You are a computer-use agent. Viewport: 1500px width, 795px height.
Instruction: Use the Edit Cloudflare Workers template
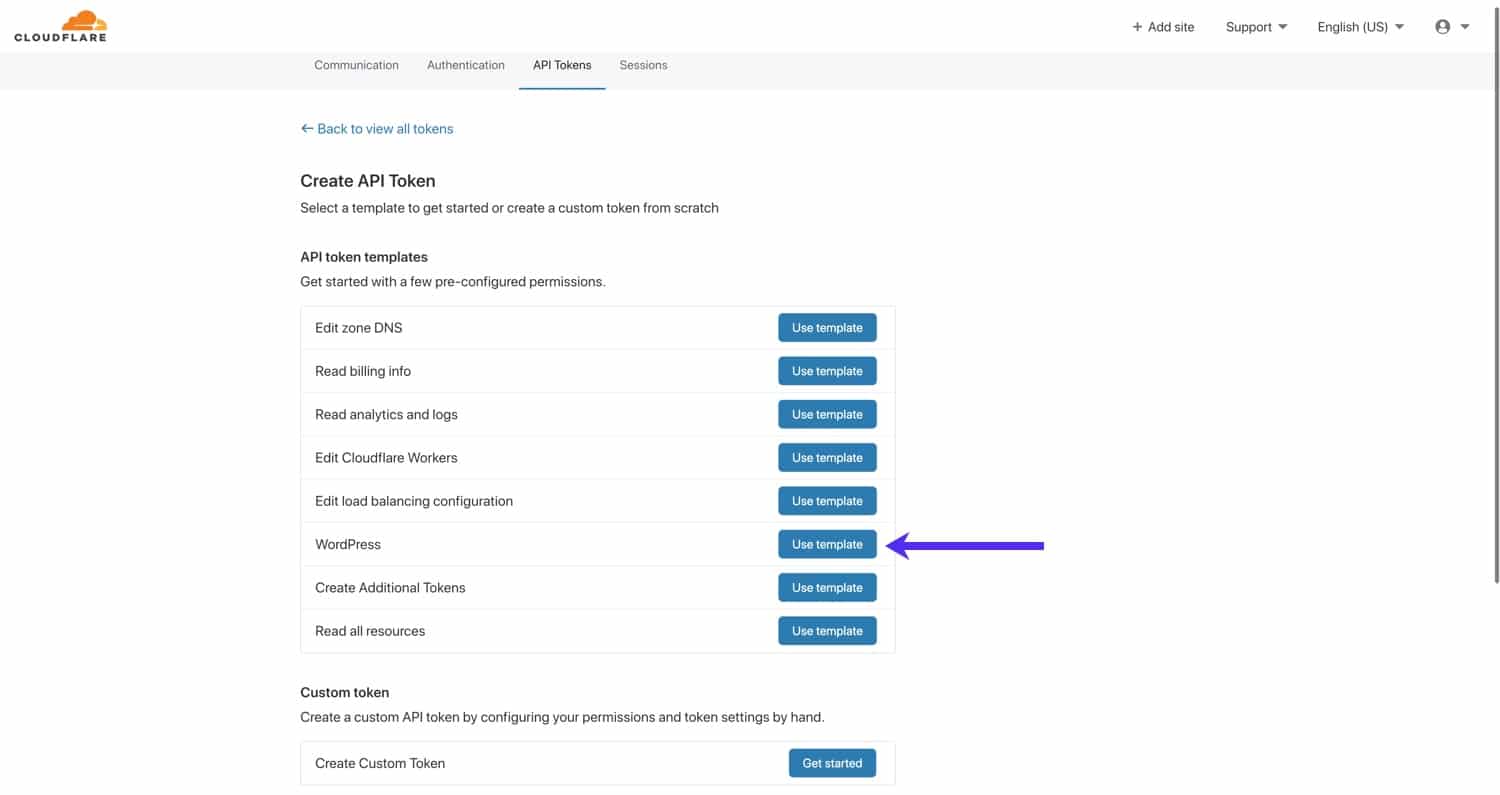[827, 457]
